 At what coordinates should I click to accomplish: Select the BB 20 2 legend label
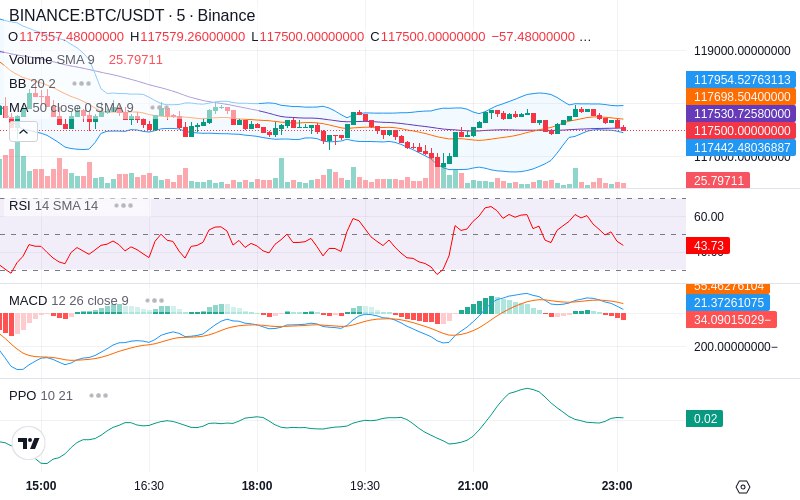(32, 84)
